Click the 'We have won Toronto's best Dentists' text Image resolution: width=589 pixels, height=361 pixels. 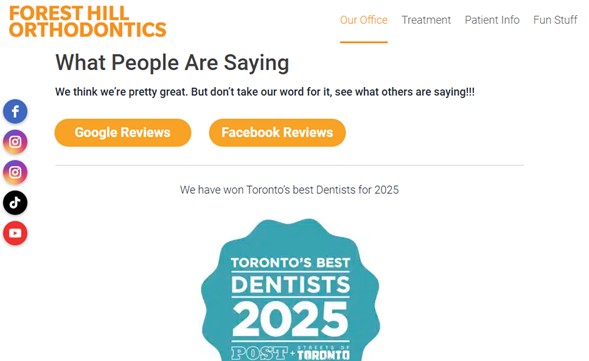tap(289, 190)
